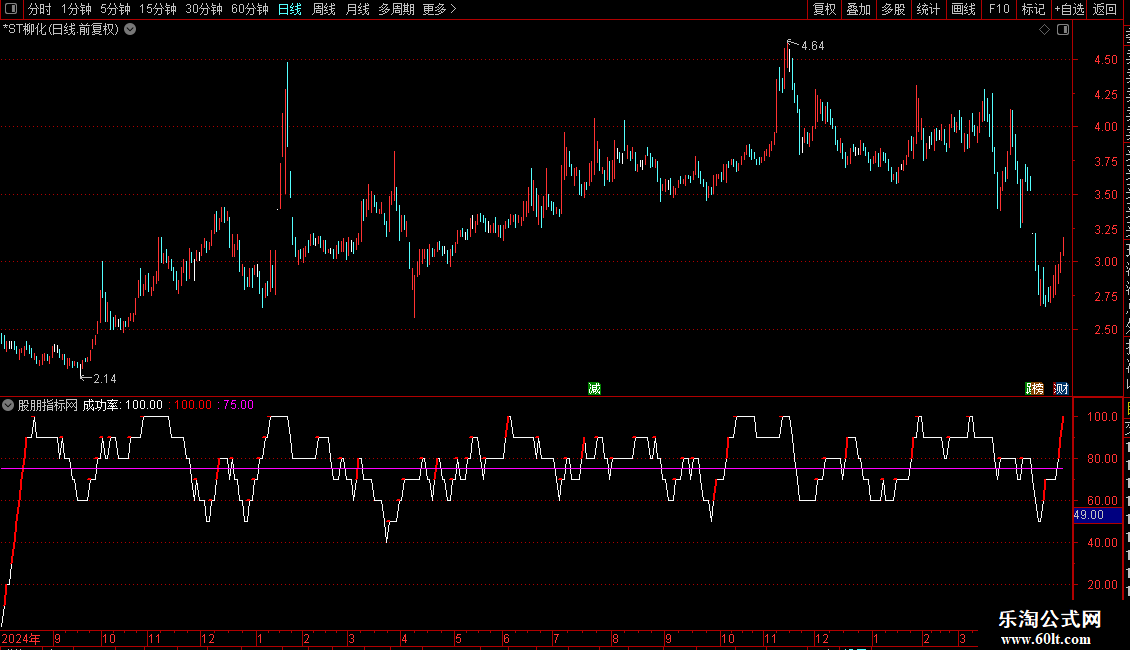Click the magenta 75 threshold line
Viewport: 1130px width, 650px height.
532,469
